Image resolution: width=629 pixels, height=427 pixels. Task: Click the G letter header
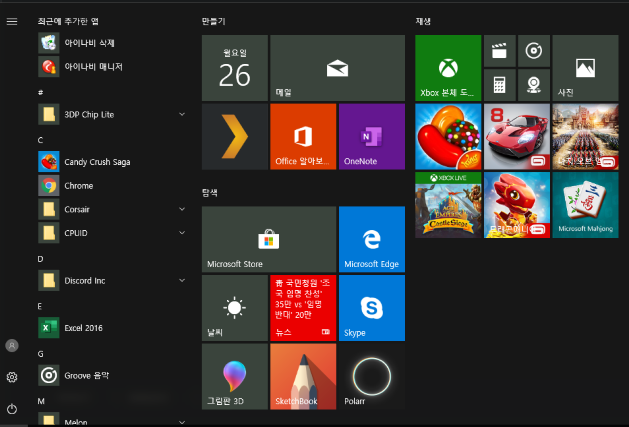coord(40,354)
